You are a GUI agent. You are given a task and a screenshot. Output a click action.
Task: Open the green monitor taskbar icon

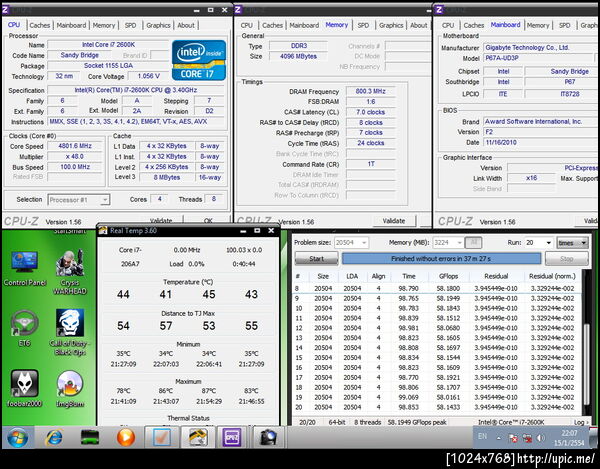click(90, 437)
